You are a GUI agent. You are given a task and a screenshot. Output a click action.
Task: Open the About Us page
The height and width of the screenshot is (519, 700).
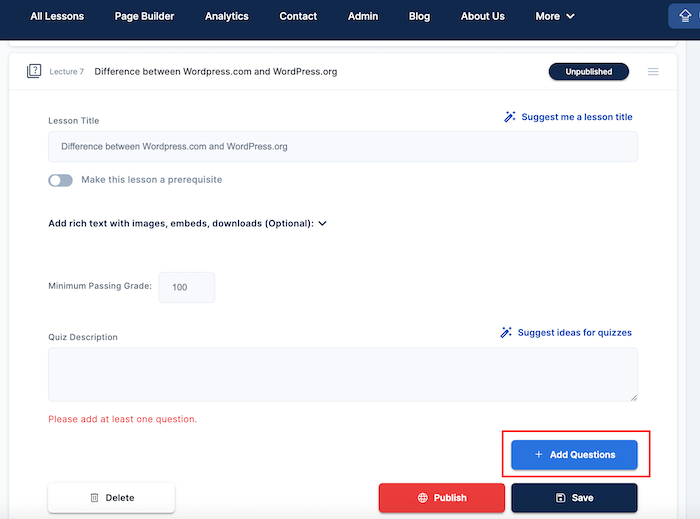[483, 17]
